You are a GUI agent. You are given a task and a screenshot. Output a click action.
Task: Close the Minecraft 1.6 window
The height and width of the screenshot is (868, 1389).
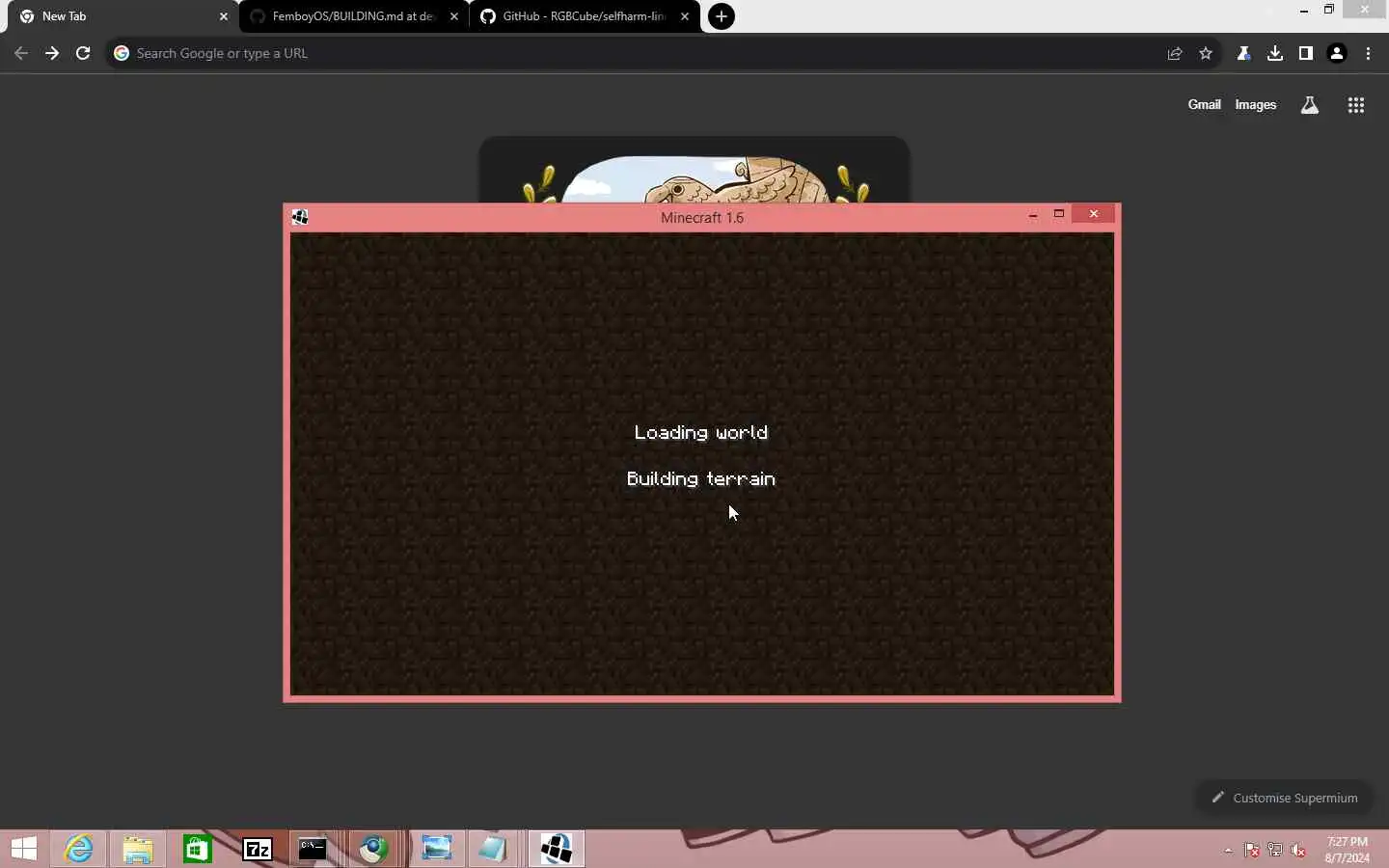(1094, 214)
